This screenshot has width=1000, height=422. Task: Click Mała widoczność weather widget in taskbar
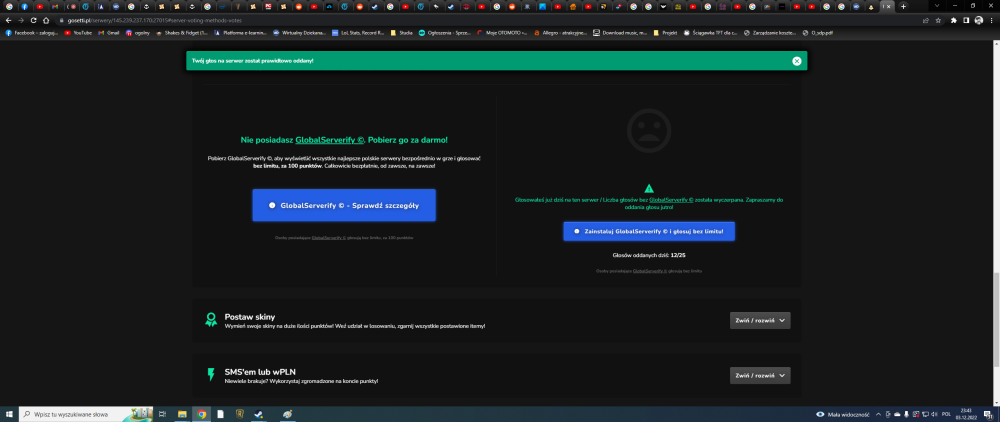coord(842,414)
